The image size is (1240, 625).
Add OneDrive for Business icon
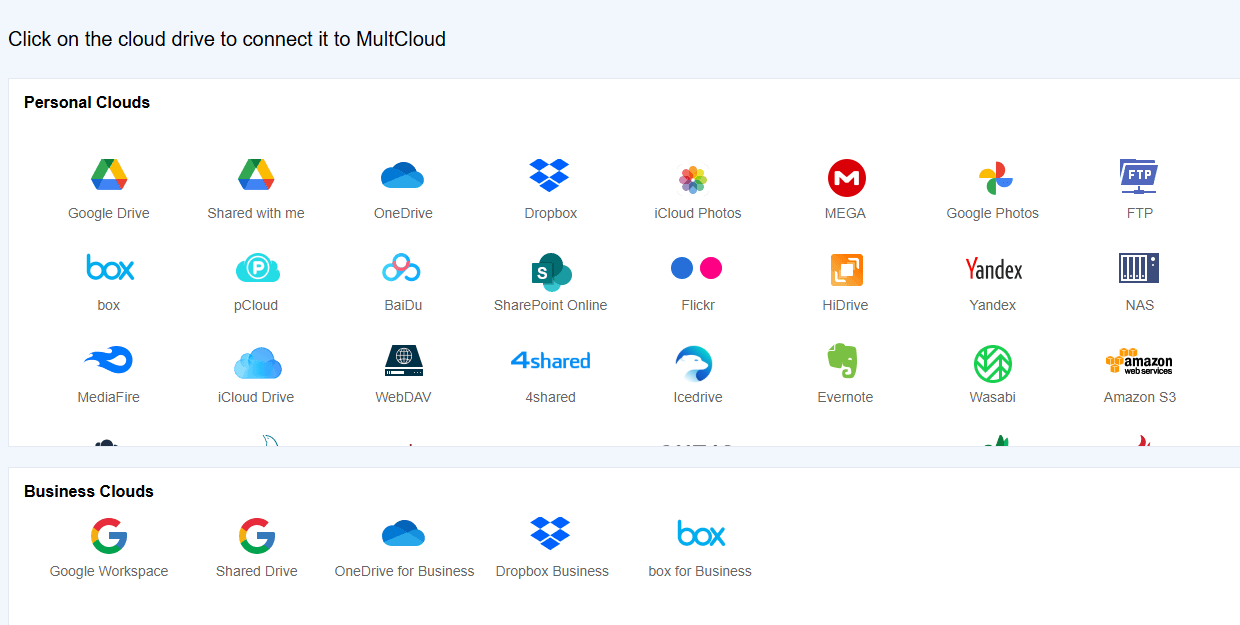click(x=404, y=534)
